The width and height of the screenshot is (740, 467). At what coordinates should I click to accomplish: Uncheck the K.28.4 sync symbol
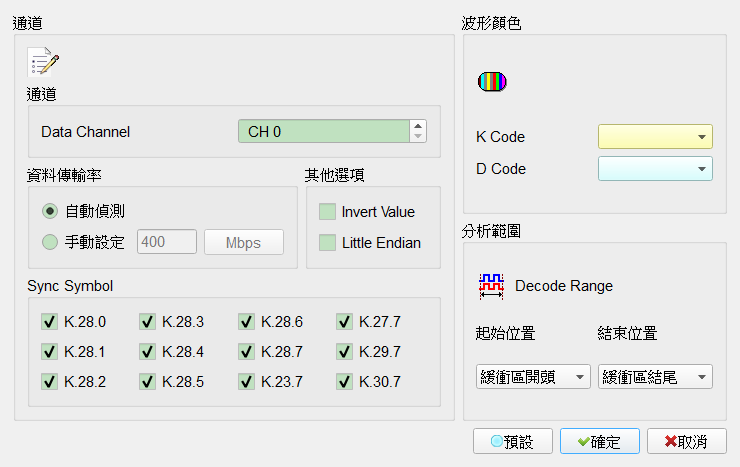point(147,351)
